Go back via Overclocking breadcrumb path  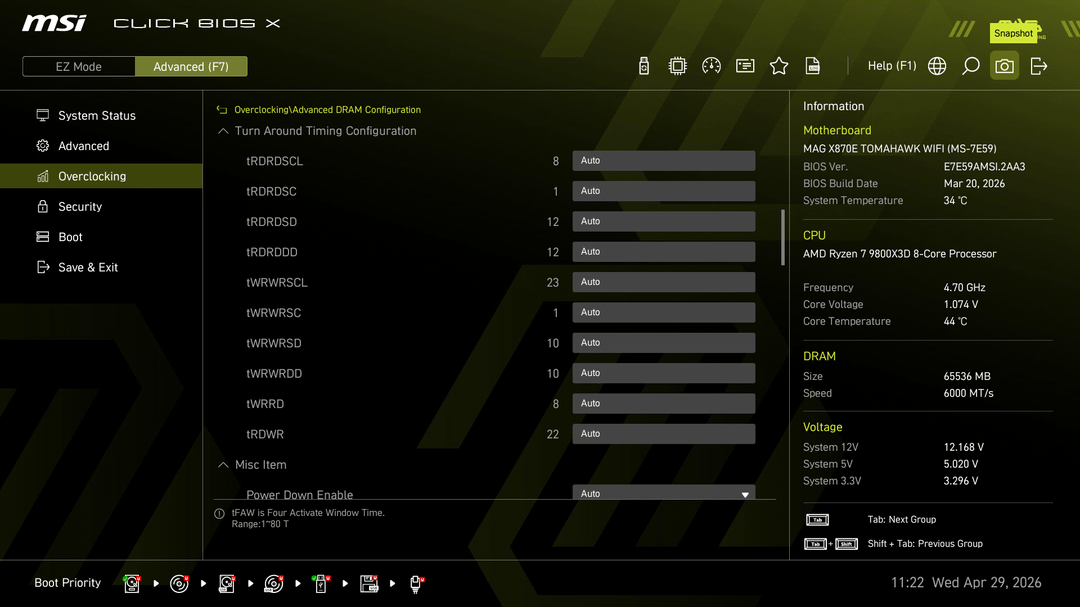coord(326,110)
